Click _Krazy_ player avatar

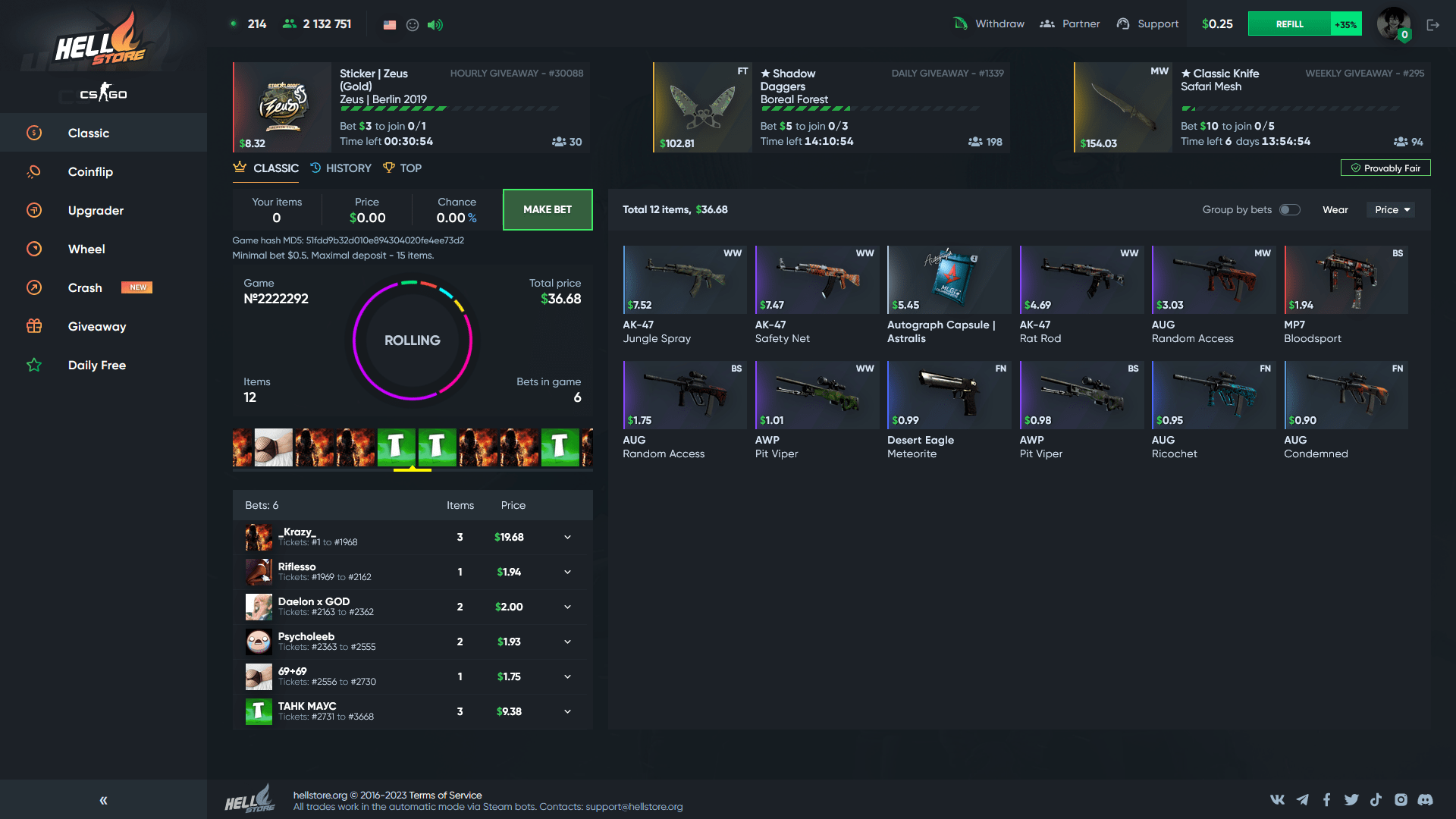(259, 537)
